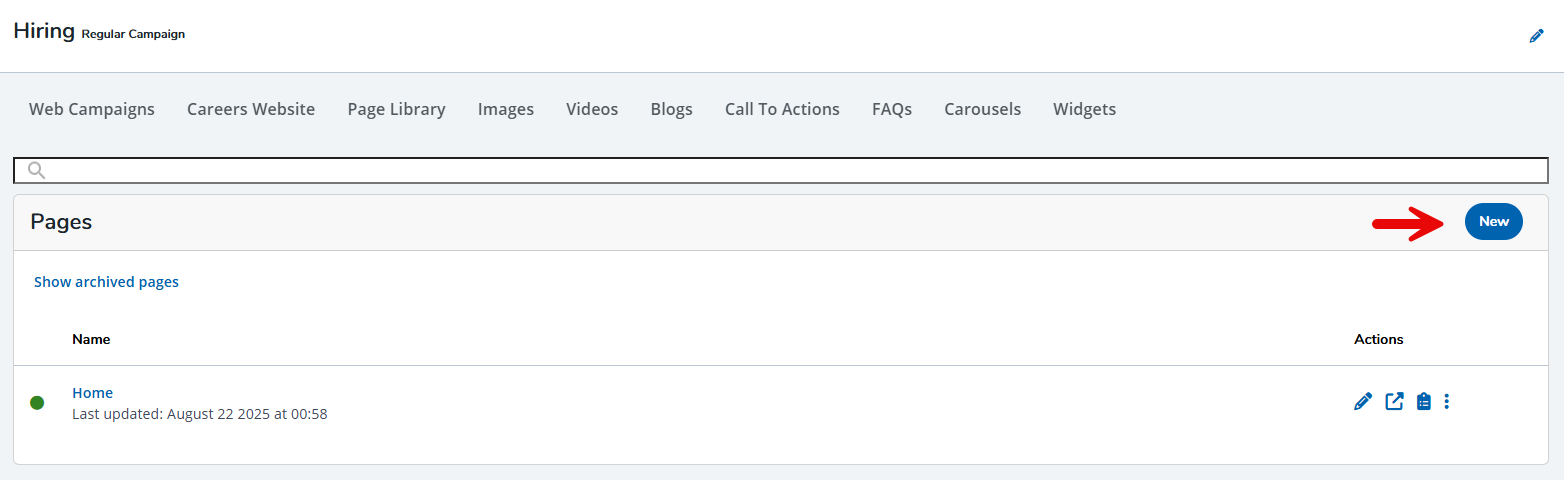The image size is (1564, 480).
Task: Edit the Home page using pencil icon
Action: pos(1362,402)
